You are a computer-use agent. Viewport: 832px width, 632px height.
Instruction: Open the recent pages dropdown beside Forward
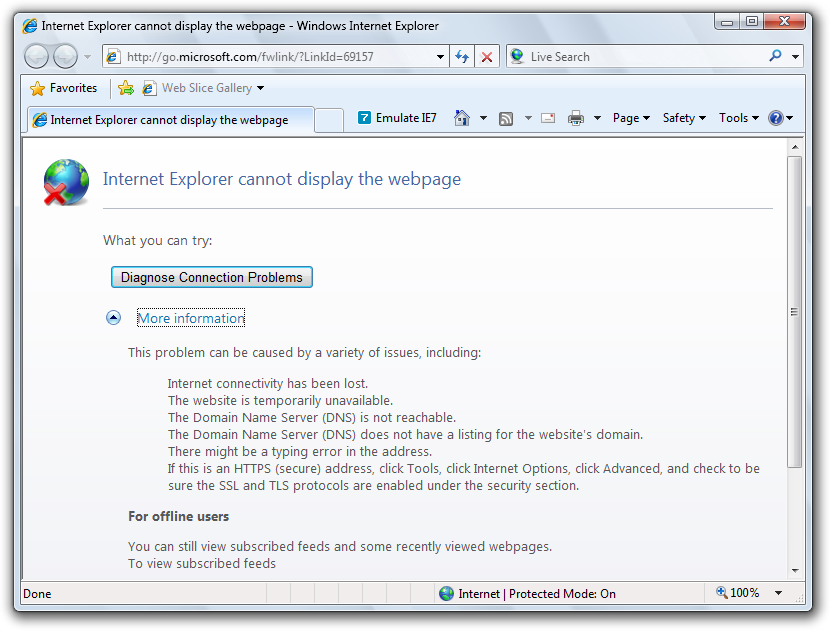click(88, 57)
